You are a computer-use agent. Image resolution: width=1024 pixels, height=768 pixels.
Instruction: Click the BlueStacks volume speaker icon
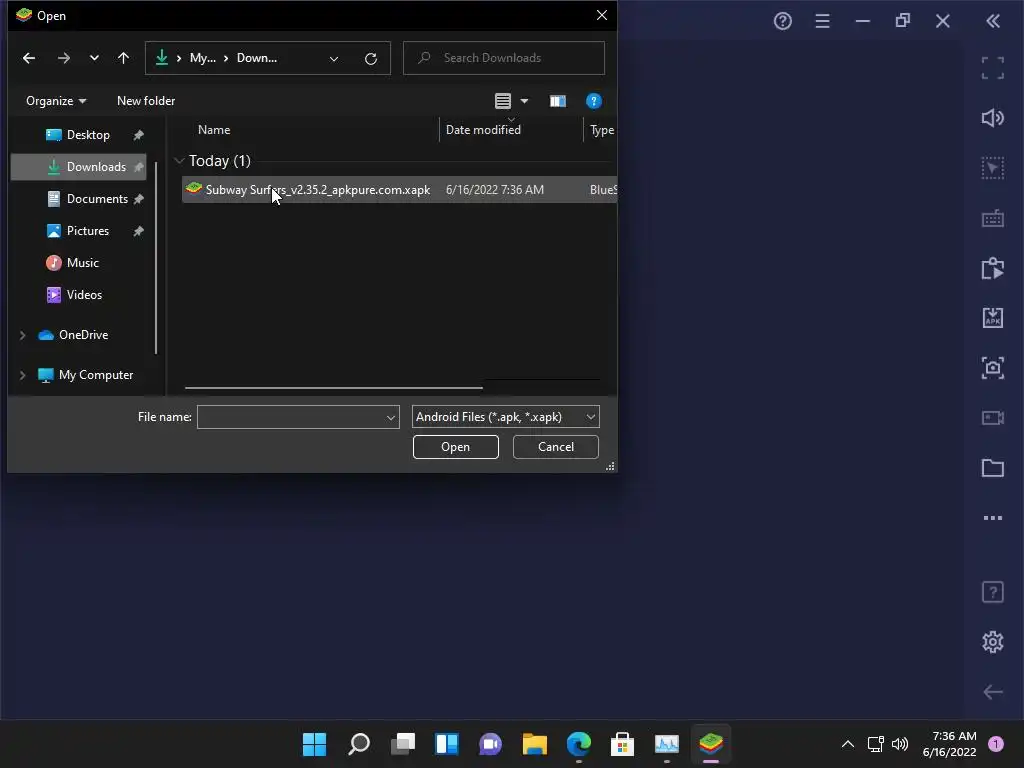coord(992,118)
